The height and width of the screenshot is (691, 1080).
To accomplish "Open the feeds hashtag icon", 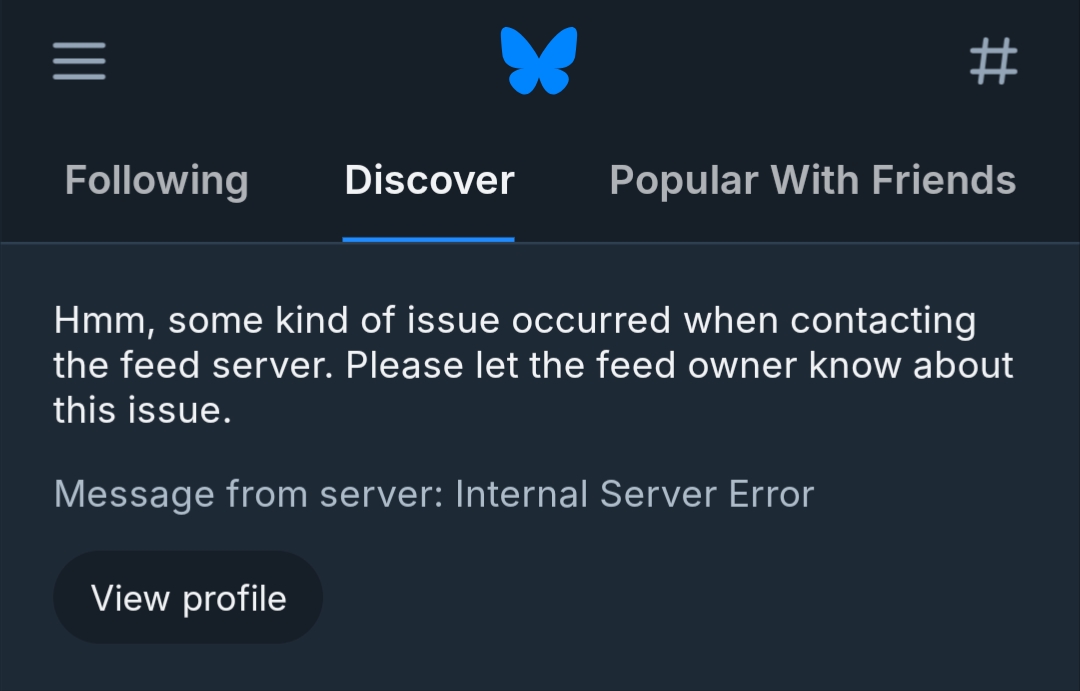I will coord(994,61).
